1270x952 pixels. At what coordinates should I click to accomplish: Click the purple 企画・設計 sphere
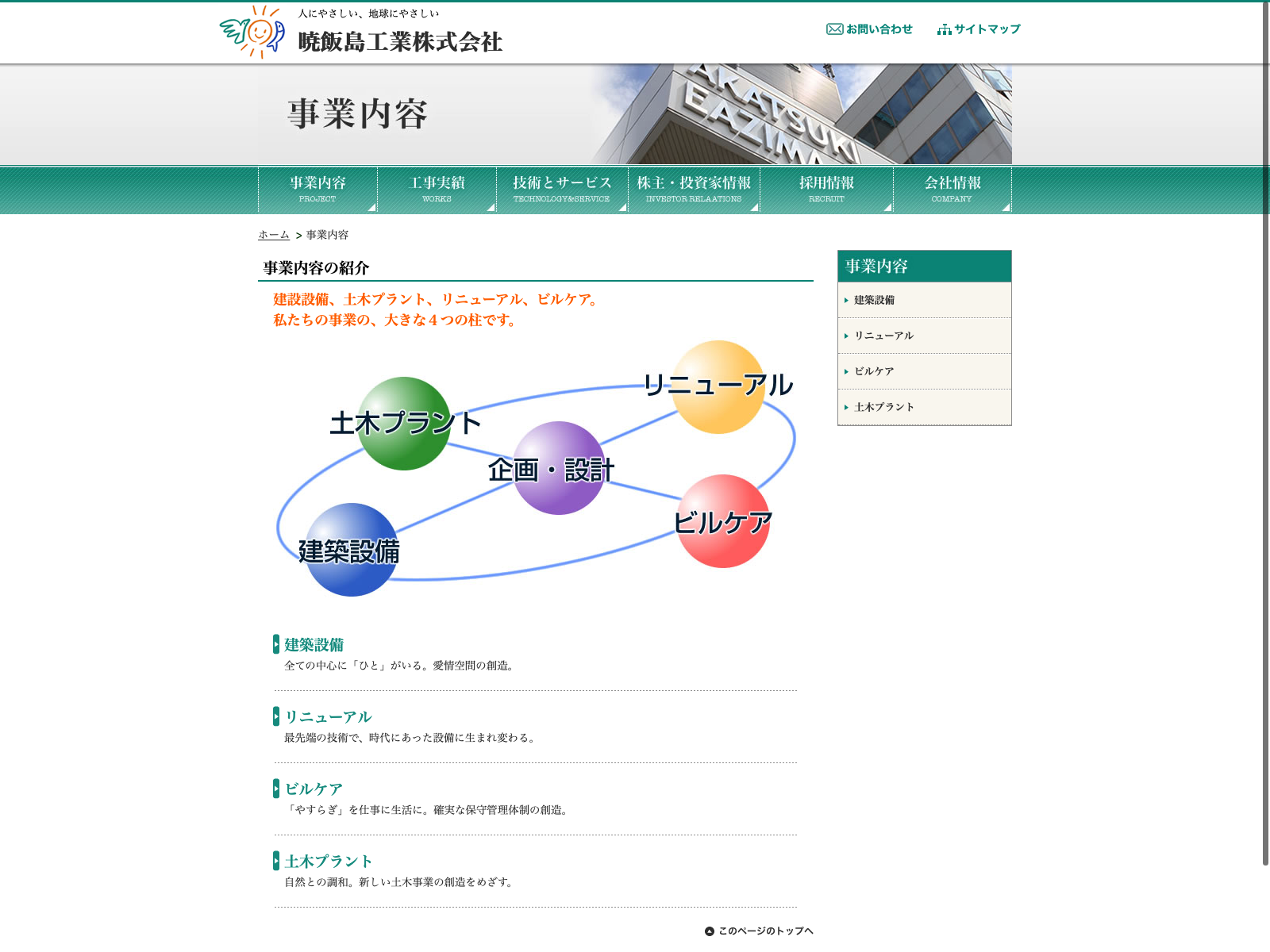click(x=559, y=468)
